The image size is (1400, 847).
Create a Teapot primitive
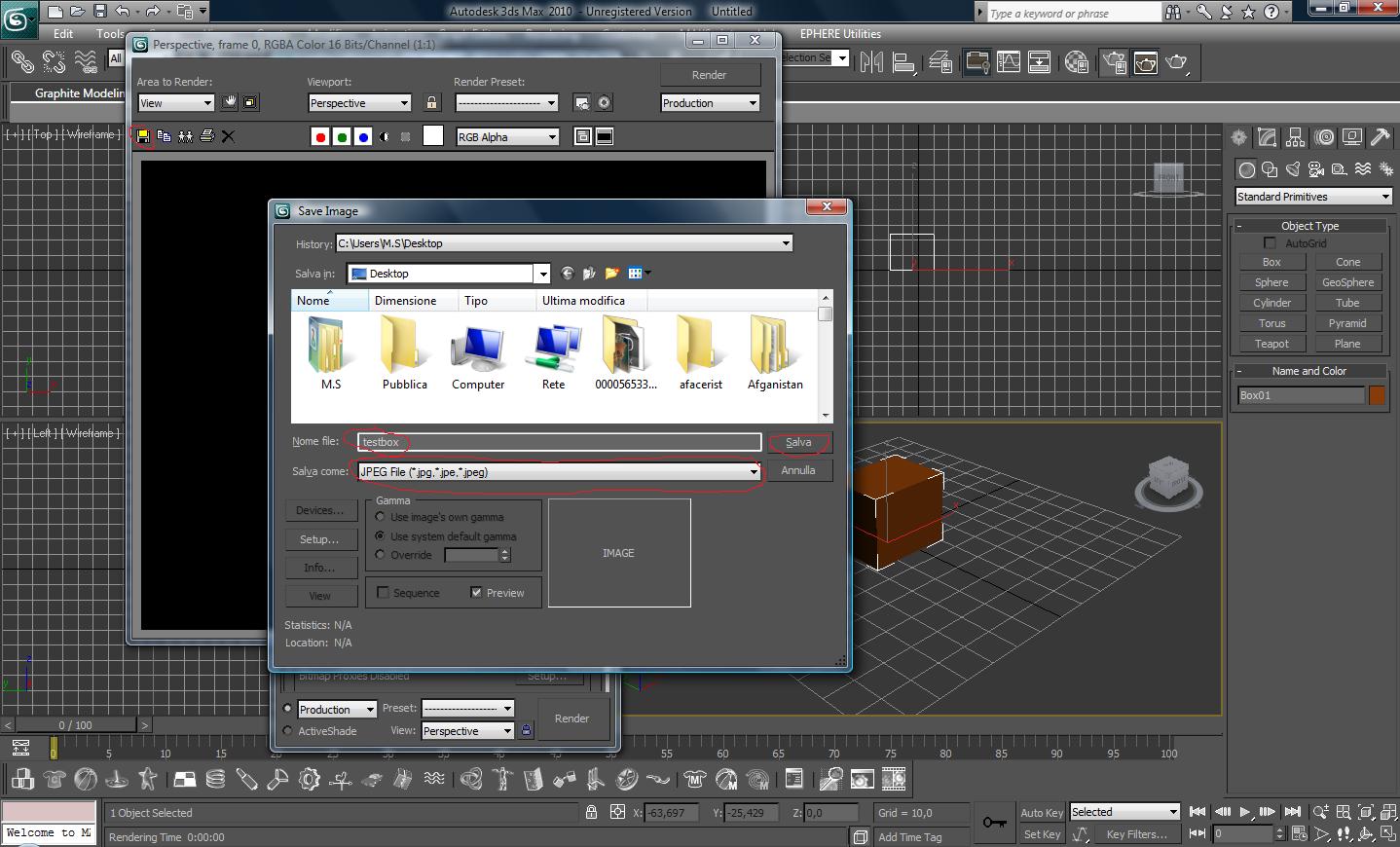1271,344
